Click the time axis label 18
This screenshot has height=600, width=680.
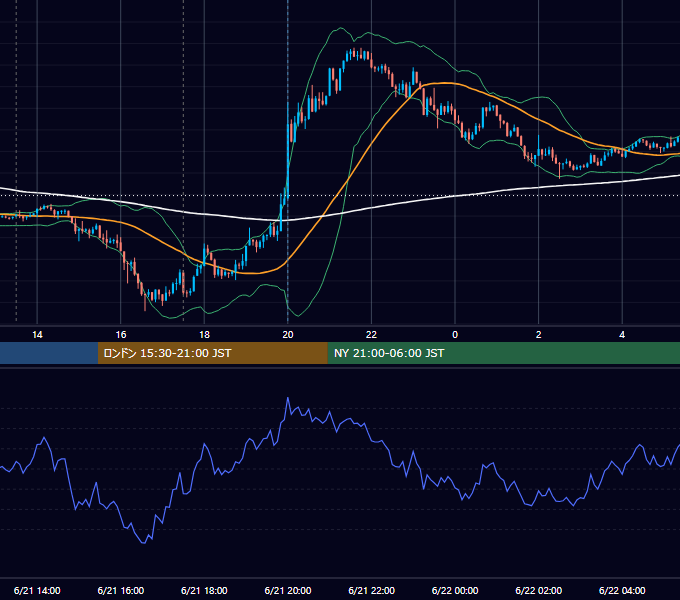[x=204, y=335]
